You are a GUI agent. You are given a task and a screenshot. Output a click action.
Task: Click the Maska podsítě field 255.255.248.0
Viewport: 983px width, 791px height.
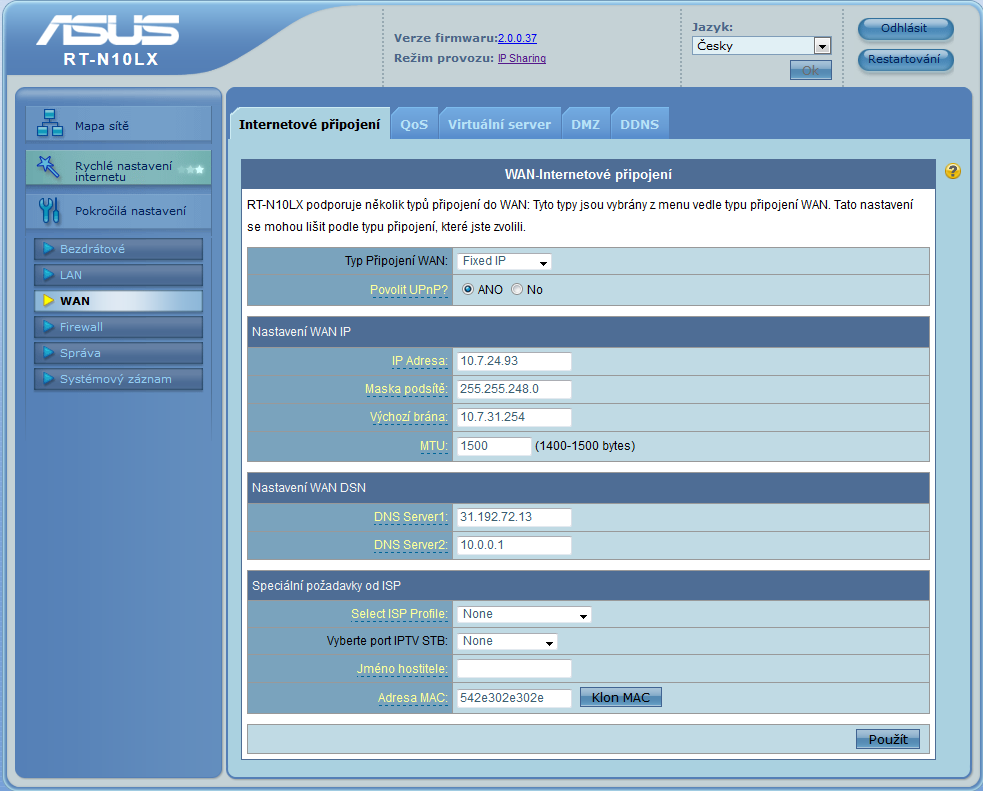(x=514, y=389)
